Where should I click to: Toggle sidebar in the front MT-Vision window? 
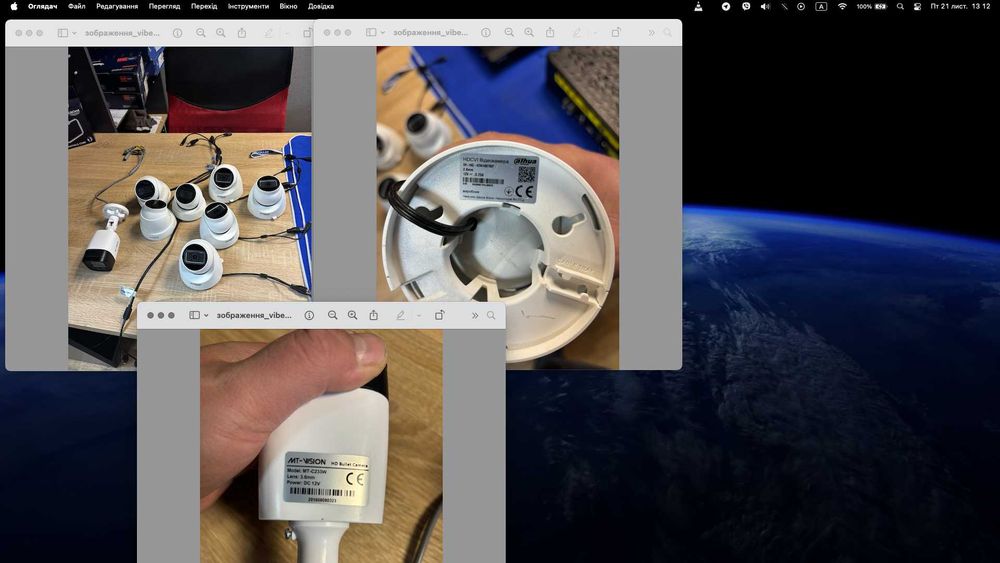[194, 315]
